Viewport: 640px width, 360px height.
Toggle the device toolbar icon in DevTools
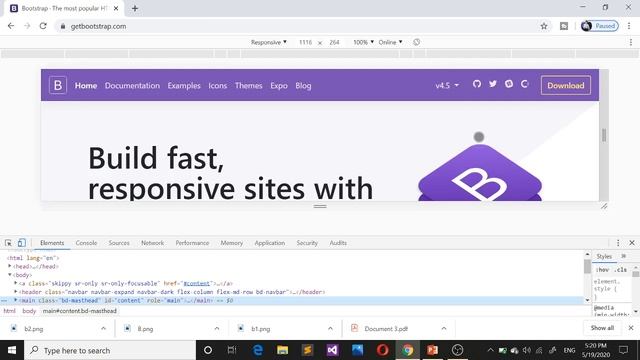pos(22,243)
